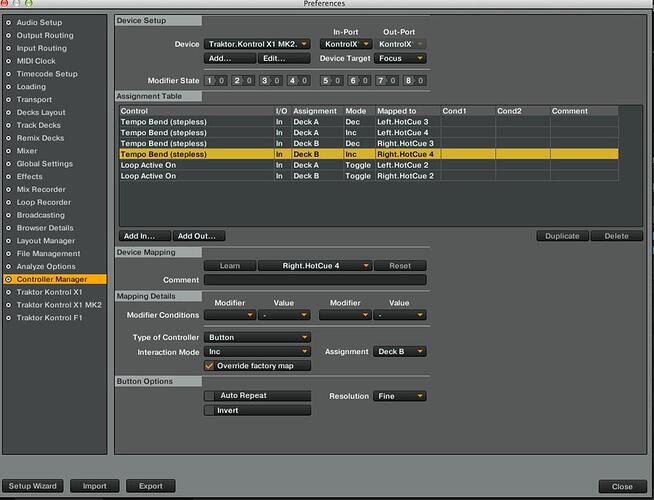Select Tempo Bend row mapped to Right.HotCue 3
654x500 pixels.
[369, 143]
